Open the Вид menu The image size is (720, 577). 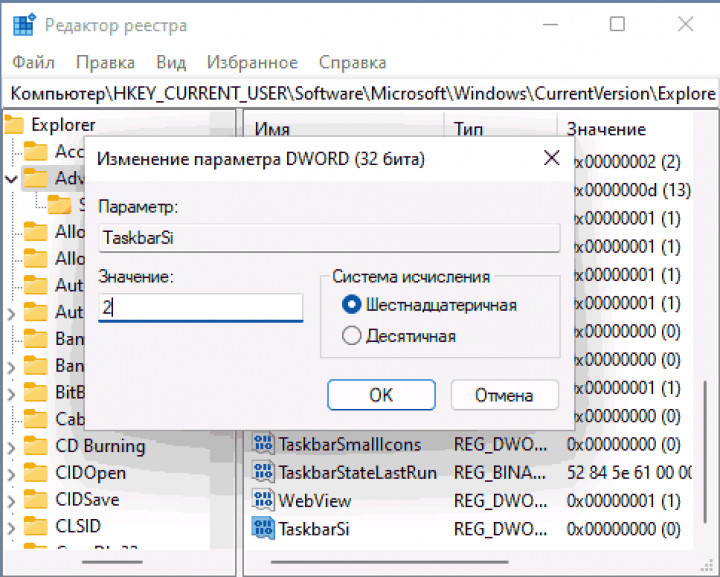click(x=171, y=62)
